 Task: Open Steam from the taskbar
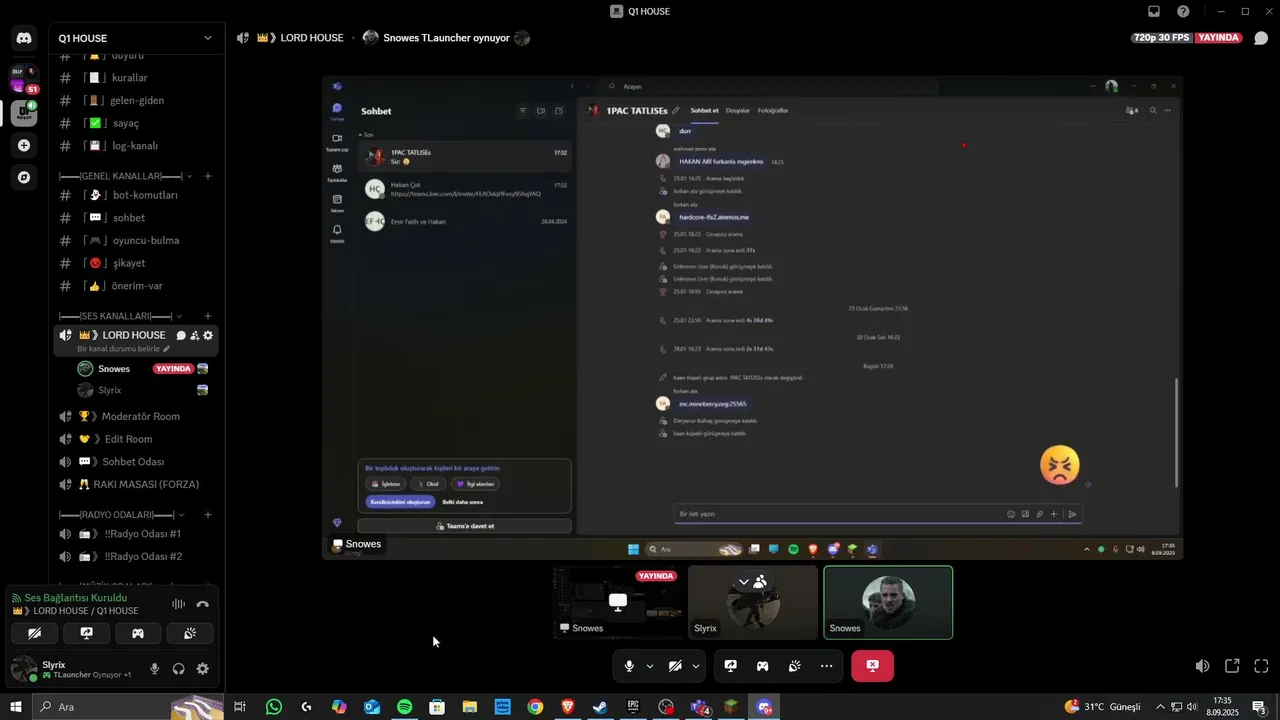(600, 707)
